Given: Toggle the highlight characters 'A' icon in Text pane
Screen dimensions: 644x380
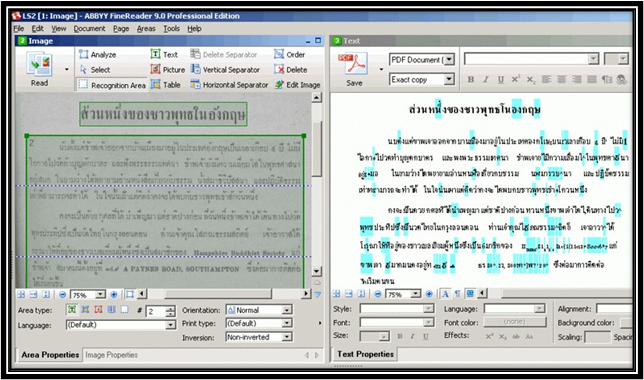Looking at the screenshot, I should coord(445,293).
